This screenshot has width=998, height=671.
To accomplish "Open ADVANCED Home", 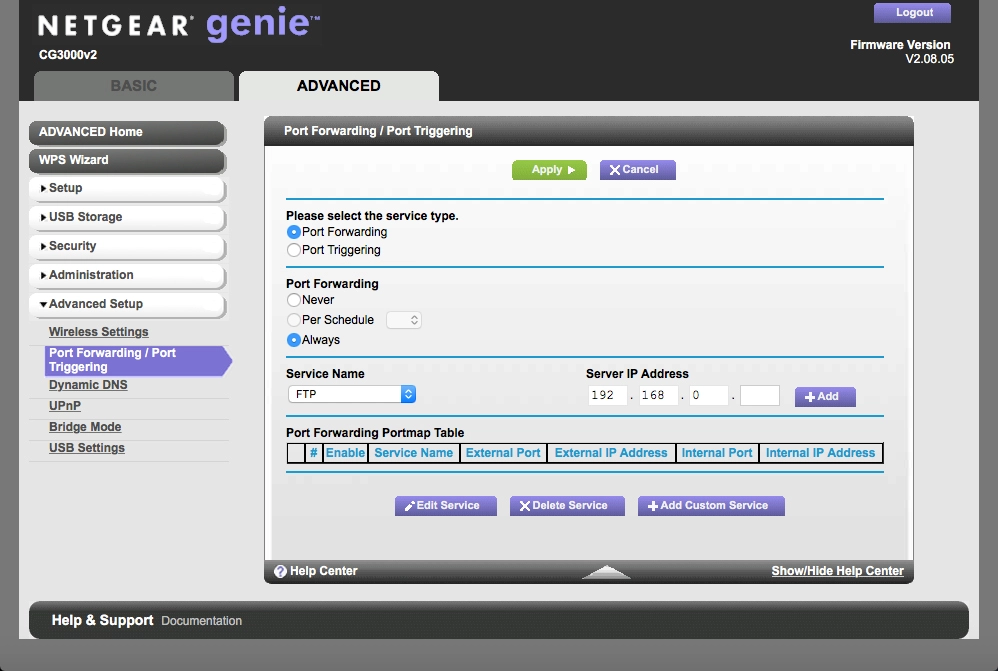I will (x=127, y=132).
